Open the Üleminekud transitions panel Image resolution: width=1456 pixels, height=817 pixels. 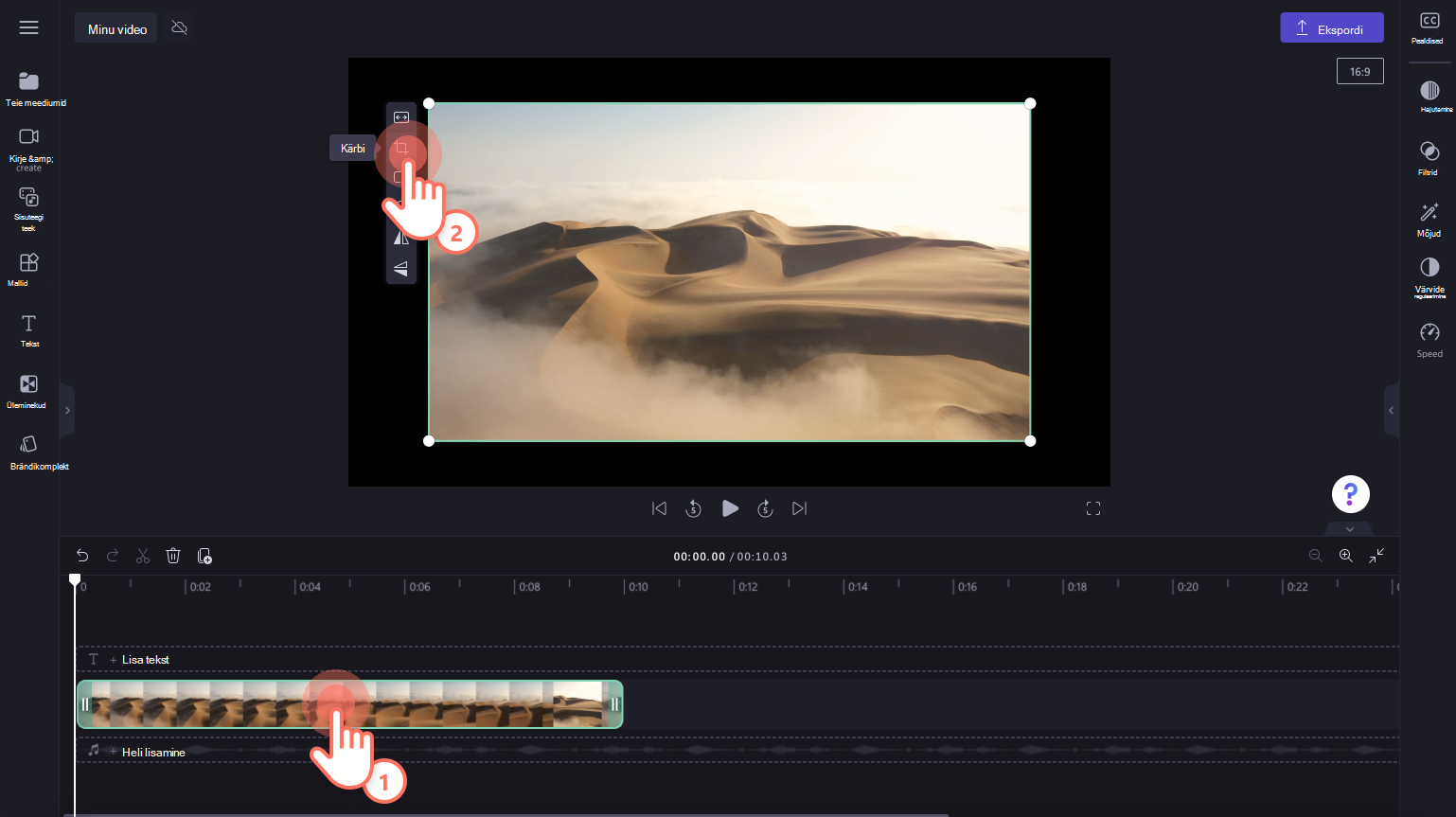(x=29, y=391)
